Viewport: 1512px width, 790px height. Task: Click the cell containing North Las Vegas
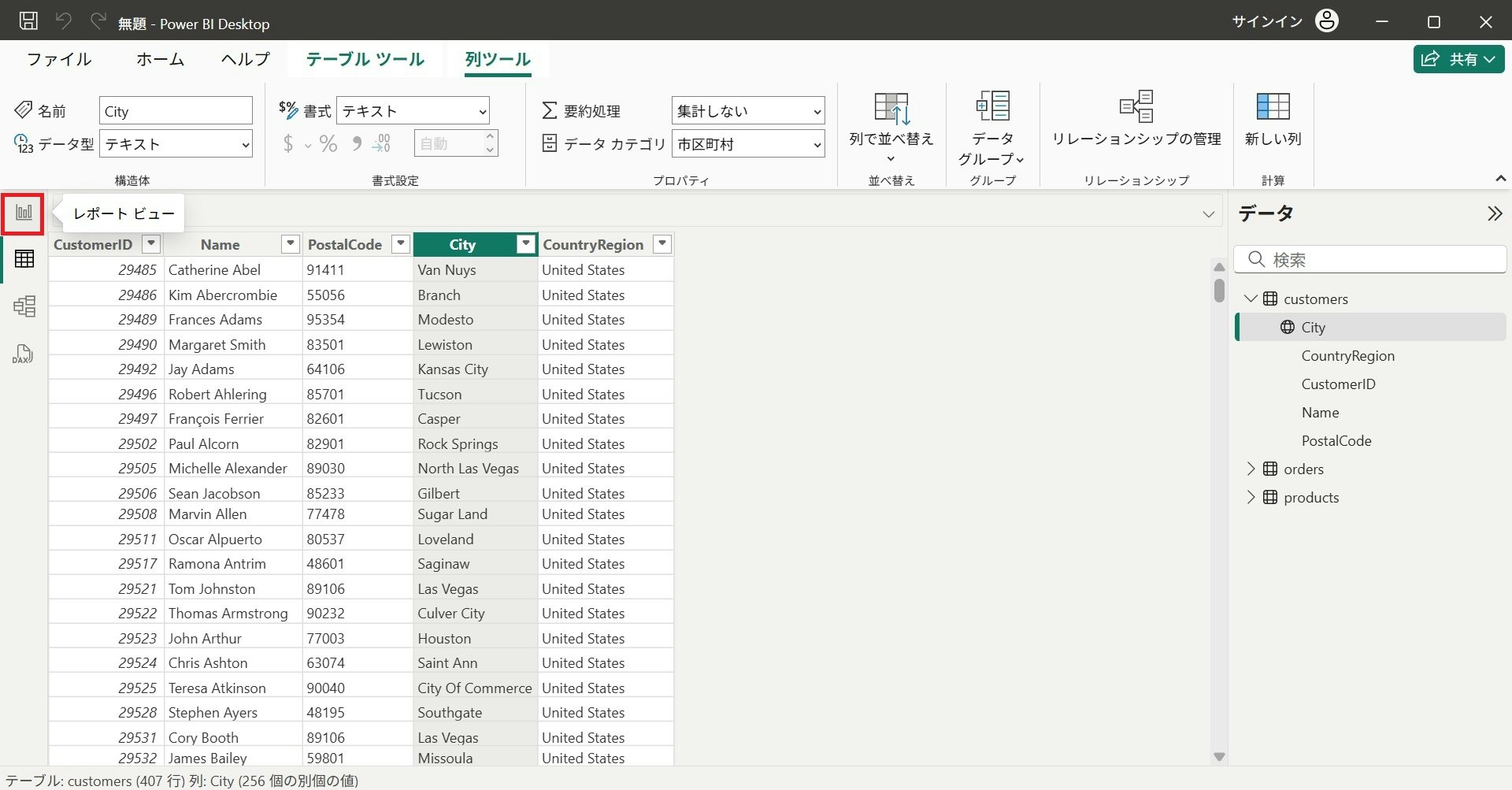coord(476,468)
